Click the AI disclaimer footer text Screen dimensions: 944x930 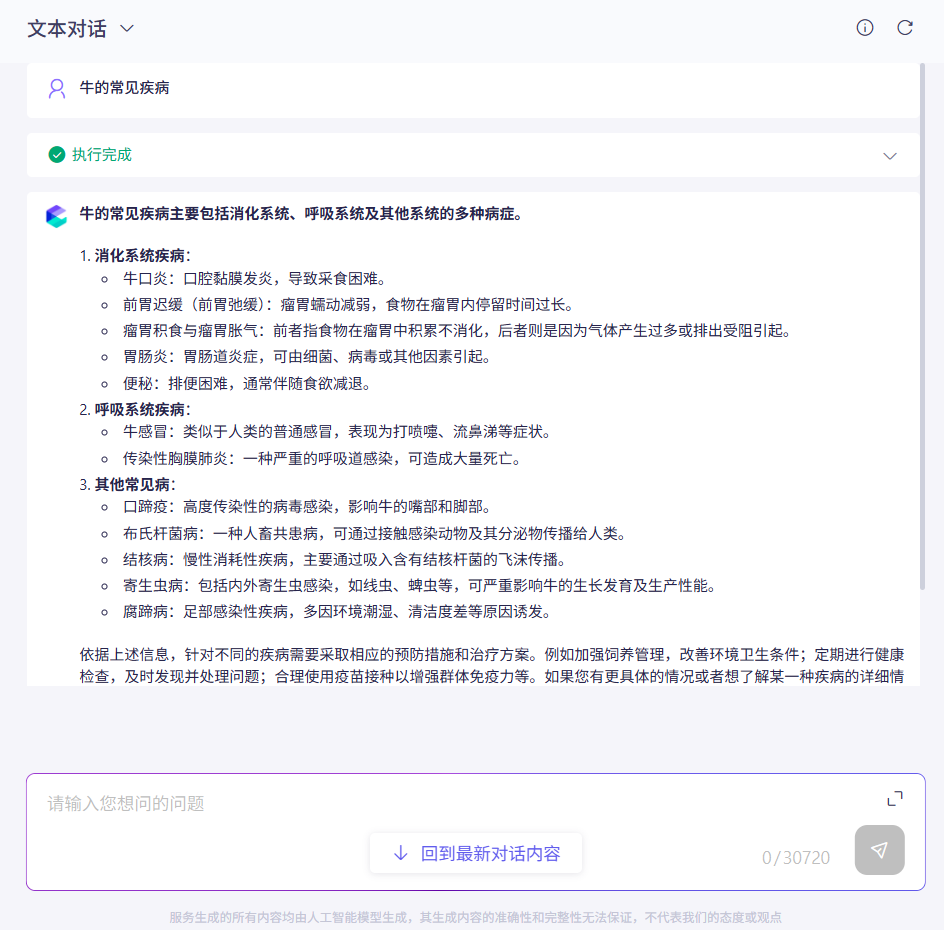click(475, 917)
